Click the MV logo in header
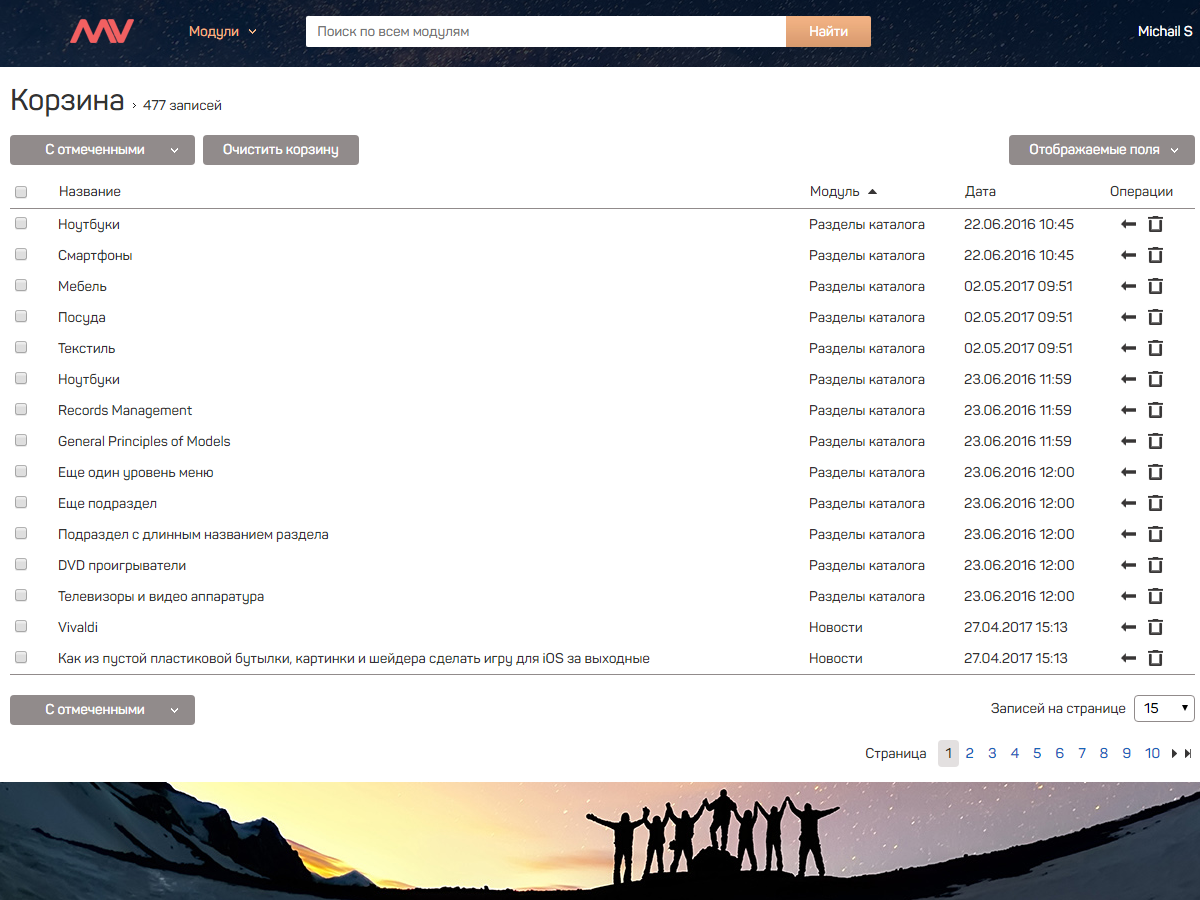The image size is (1200, 900). click(101, 31)
